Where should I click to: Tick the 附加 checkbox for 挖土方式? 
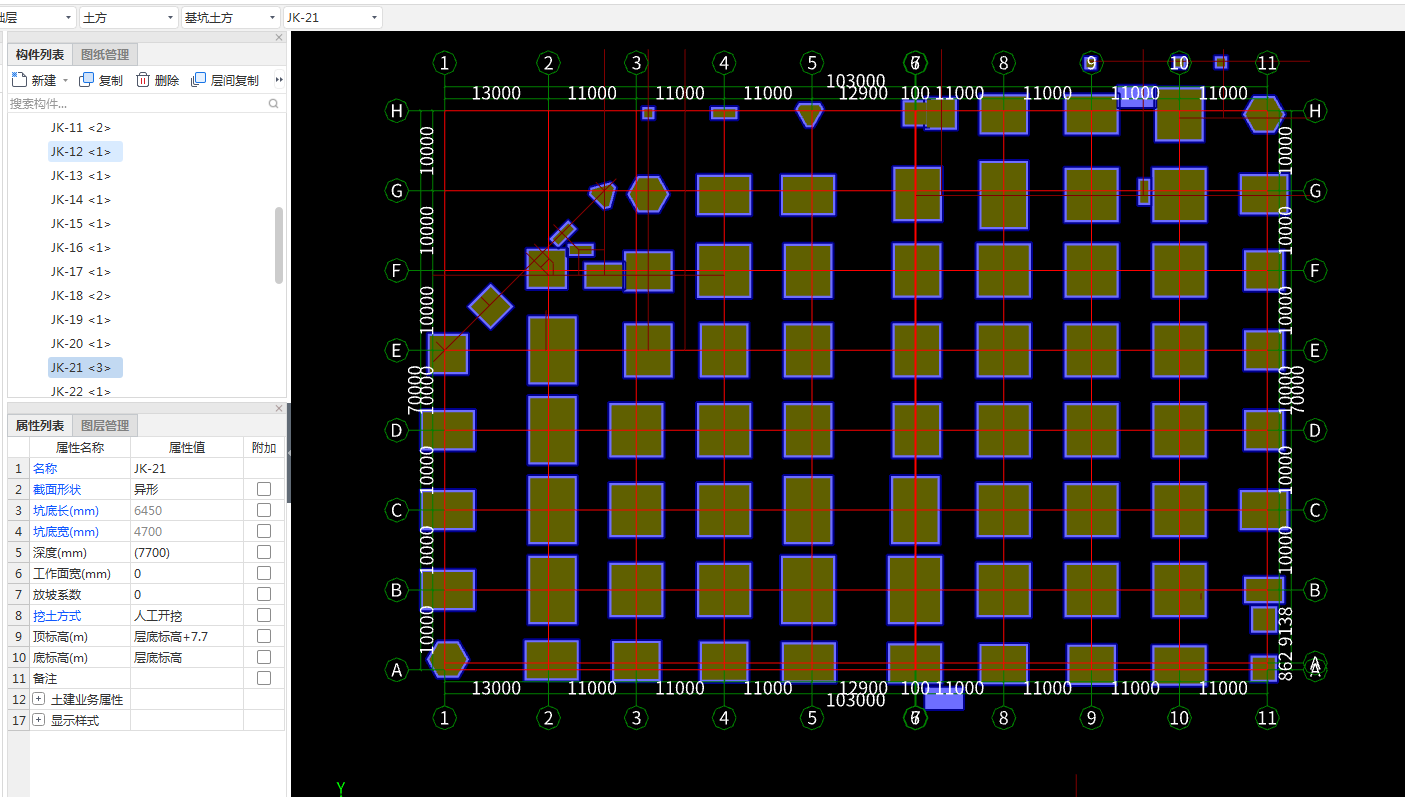[x=264, y=616]
